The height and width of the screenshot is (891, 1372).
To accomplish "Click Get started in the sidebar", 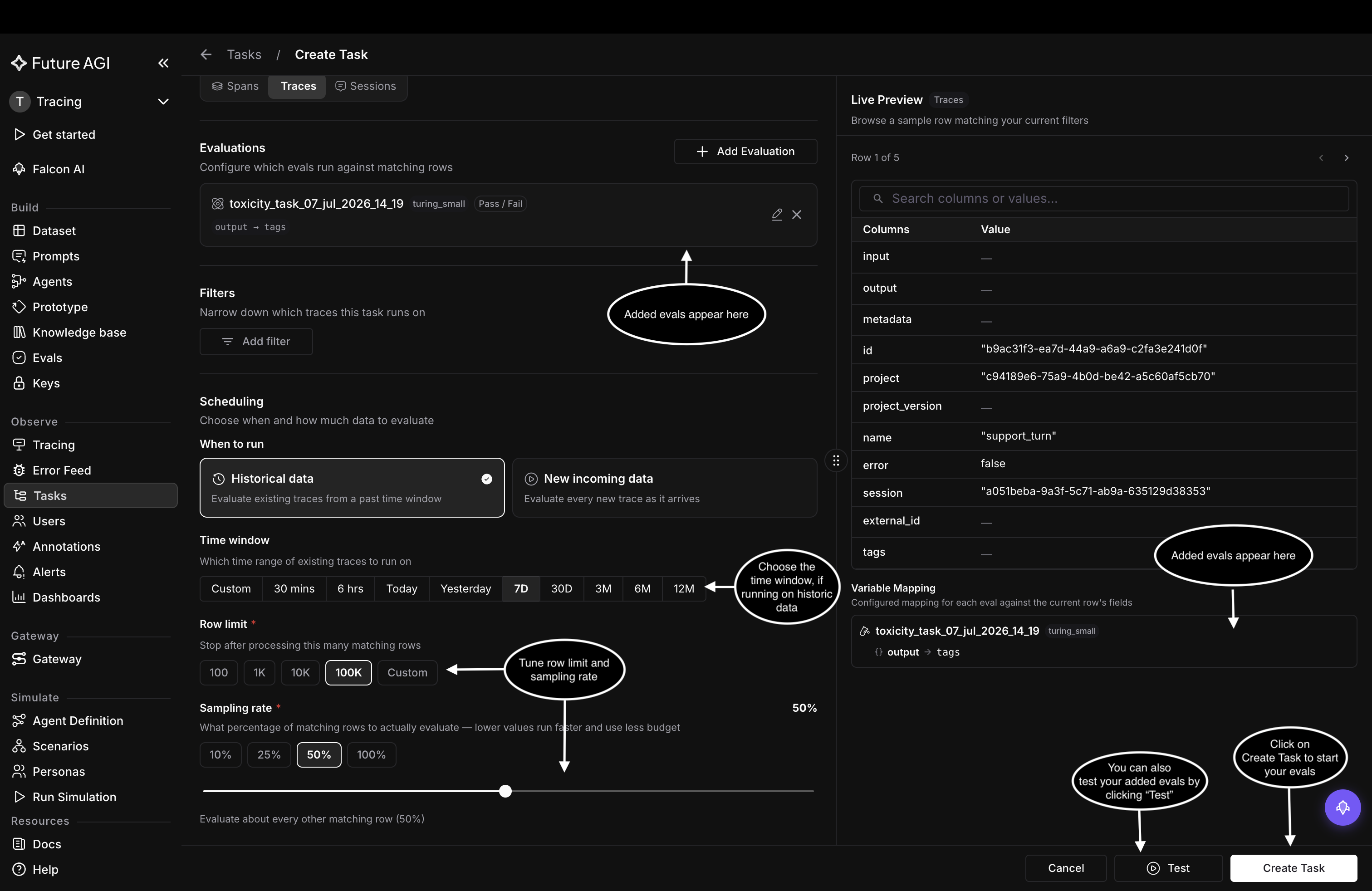I will click(90, 134).
